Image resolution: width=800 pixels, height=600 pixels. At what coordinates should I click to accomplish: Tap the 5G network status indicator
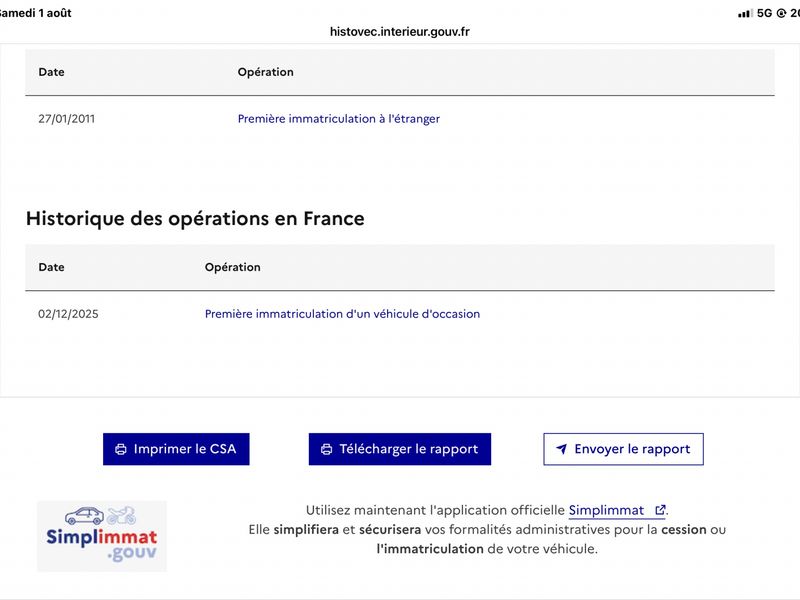click(764, 13)
